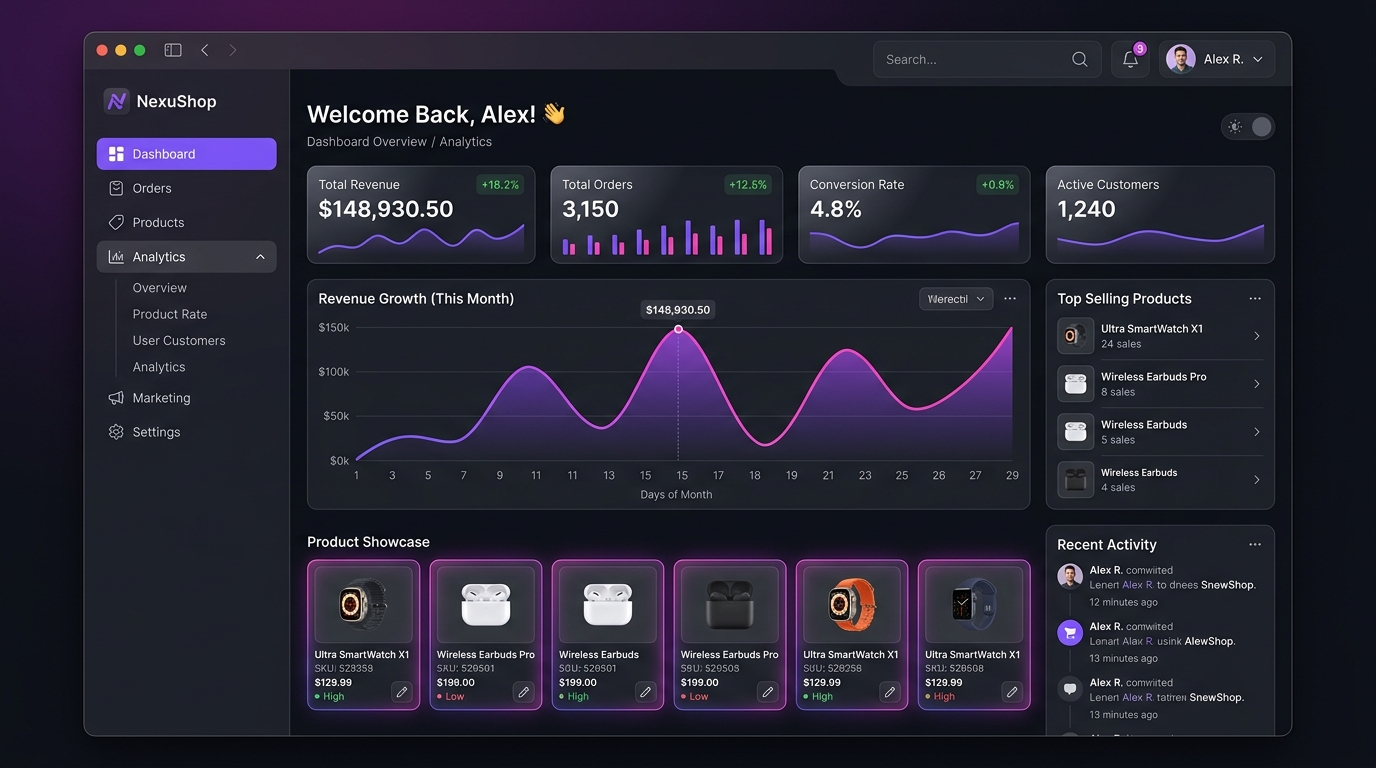
Task: Open the Recent Activity three-dot menu
Action: pyautogui.click(x=1255, y=545)
